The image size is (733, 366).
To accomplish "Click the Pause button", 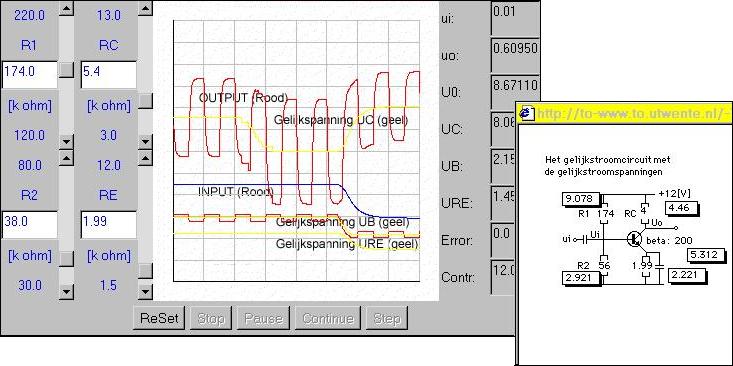I will tap(264, 318).
